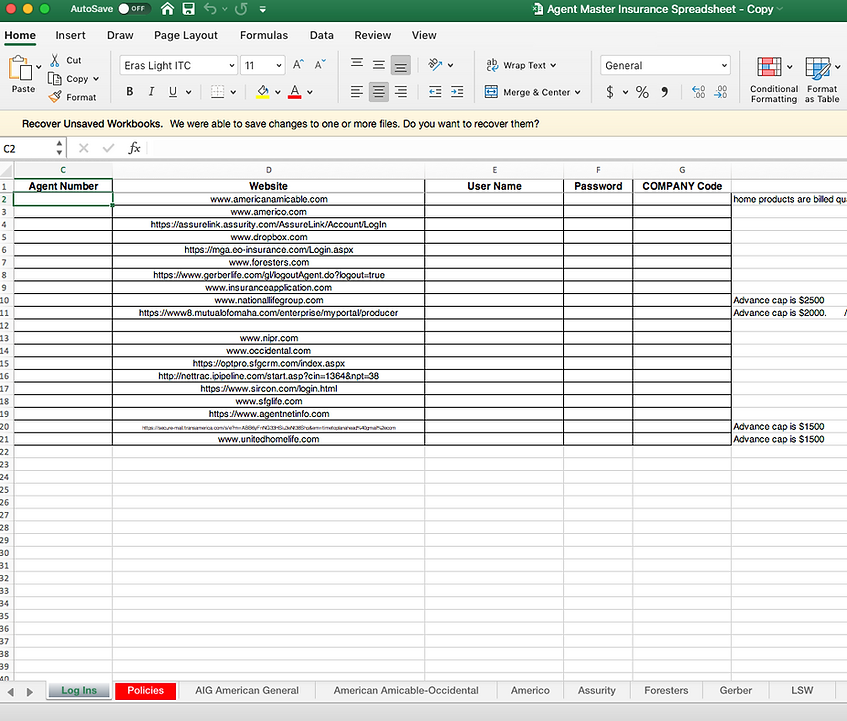
Task: Select the Policies sheet tab
Action: click(x=145, y=690)
